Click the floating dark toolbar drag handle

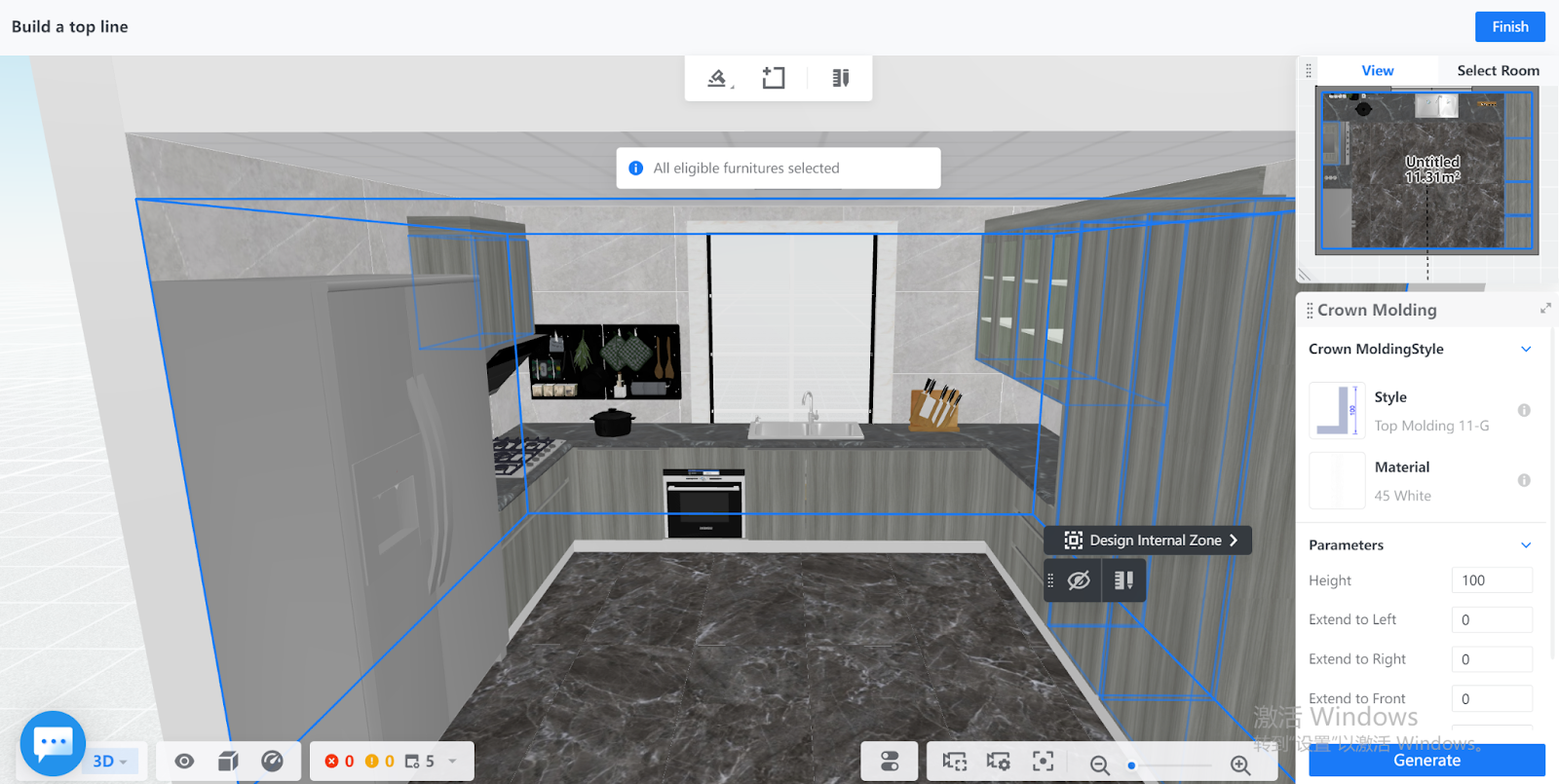click(x=1050, y=580)
